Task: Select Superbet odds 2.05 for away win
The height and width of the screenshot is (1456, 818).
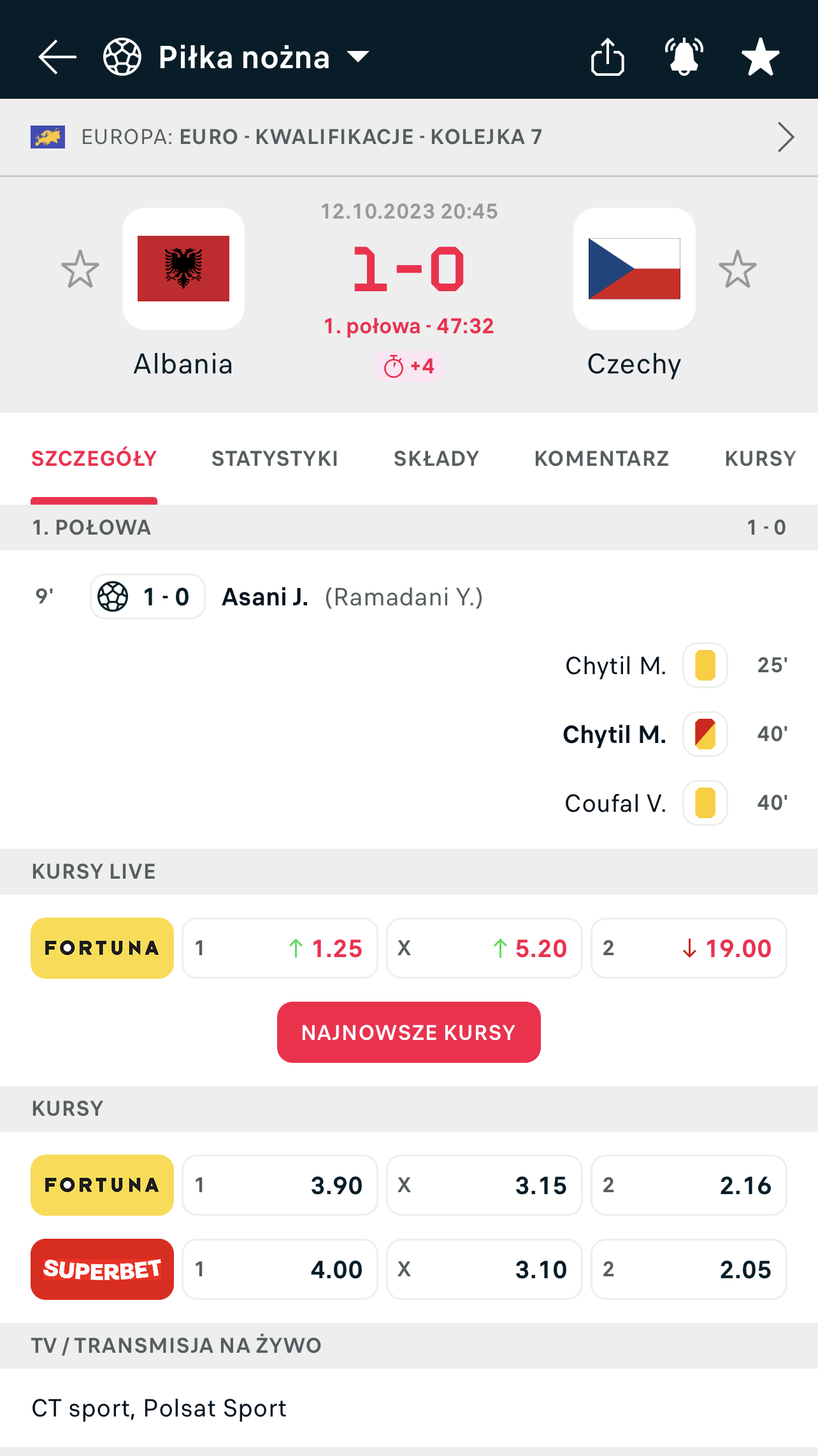Action: 689,1269
